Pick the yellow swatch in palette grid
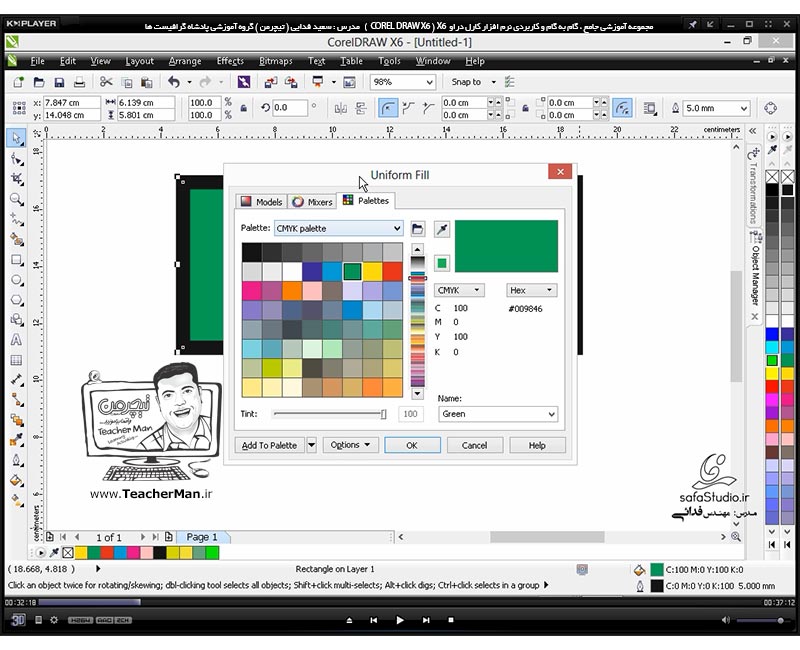This screenshot has width=800, height=650. click(372, 271)
